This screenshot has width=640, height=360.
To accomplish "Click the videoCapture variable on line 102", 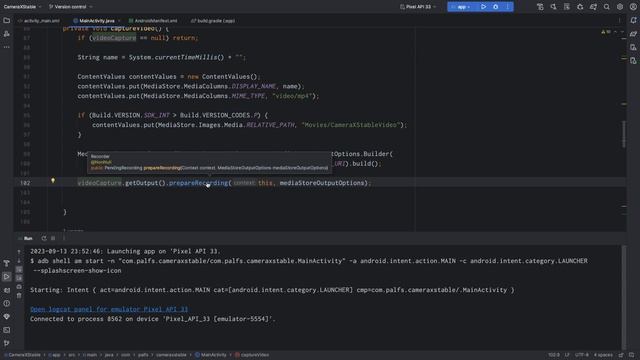I will pyautogui.click(x=100, y=183).
